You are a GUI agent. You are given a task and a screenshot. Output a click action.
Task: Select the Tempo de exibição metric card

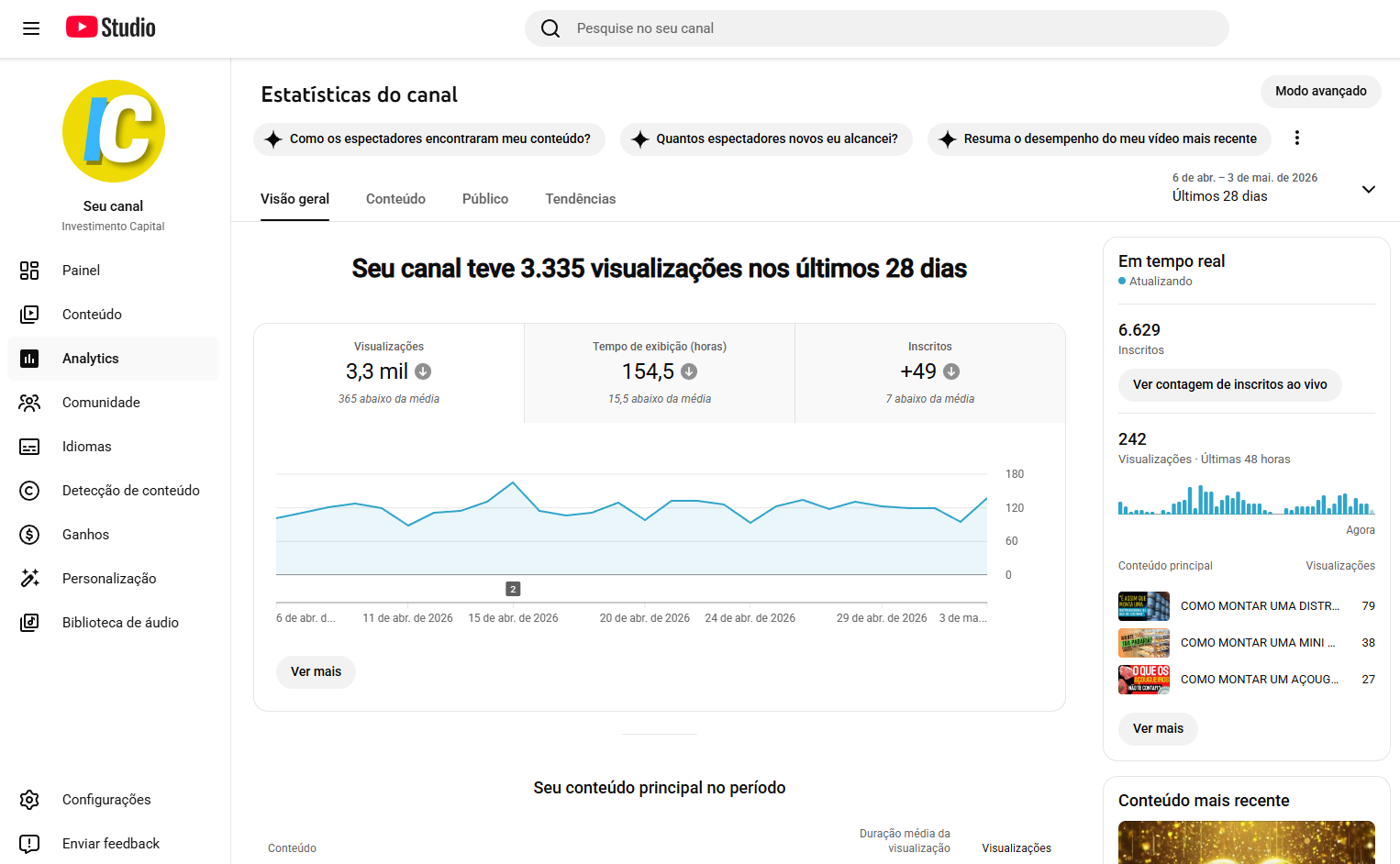(x=660, y=373)
